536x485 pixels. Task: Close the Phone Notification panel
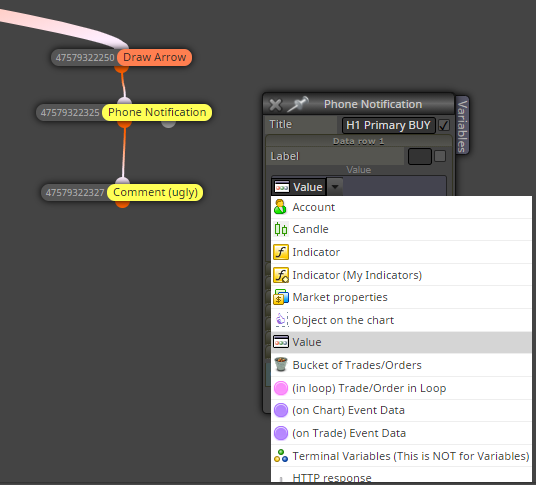(275, 105)
